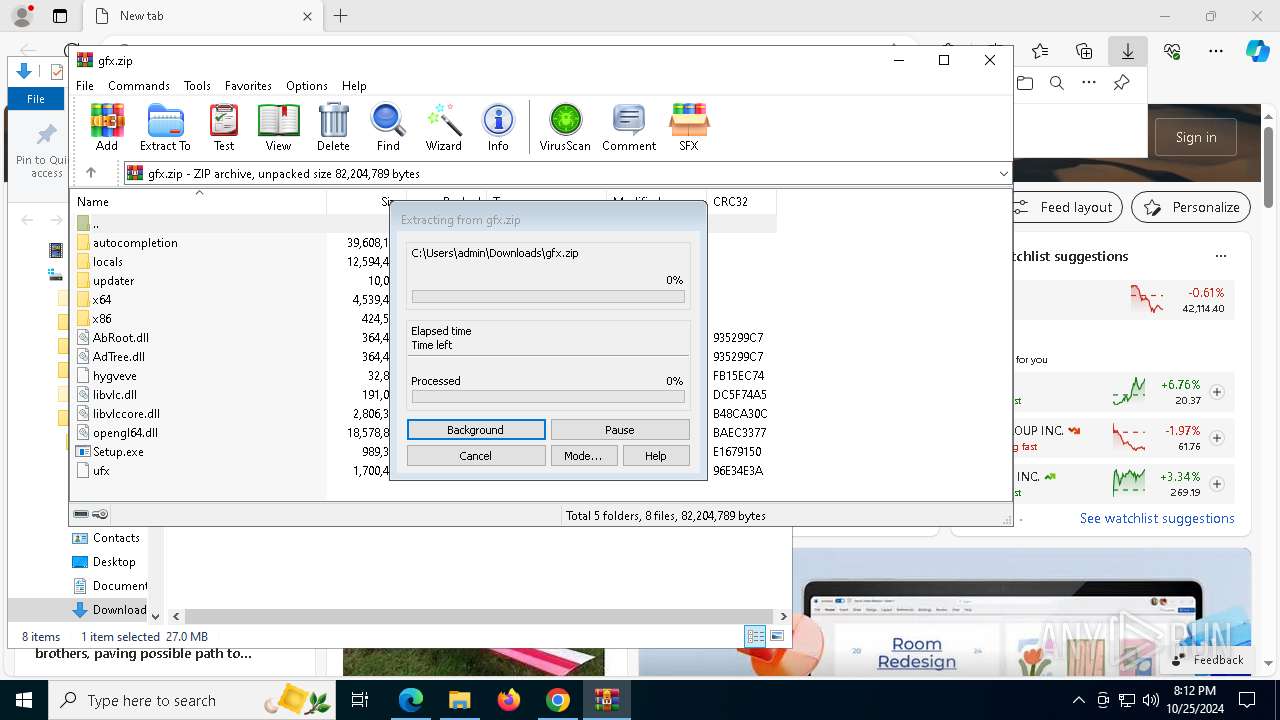Open the Tools menu
The width and height of the screenshot is (1280, 720).
click(x=197, y=86)
